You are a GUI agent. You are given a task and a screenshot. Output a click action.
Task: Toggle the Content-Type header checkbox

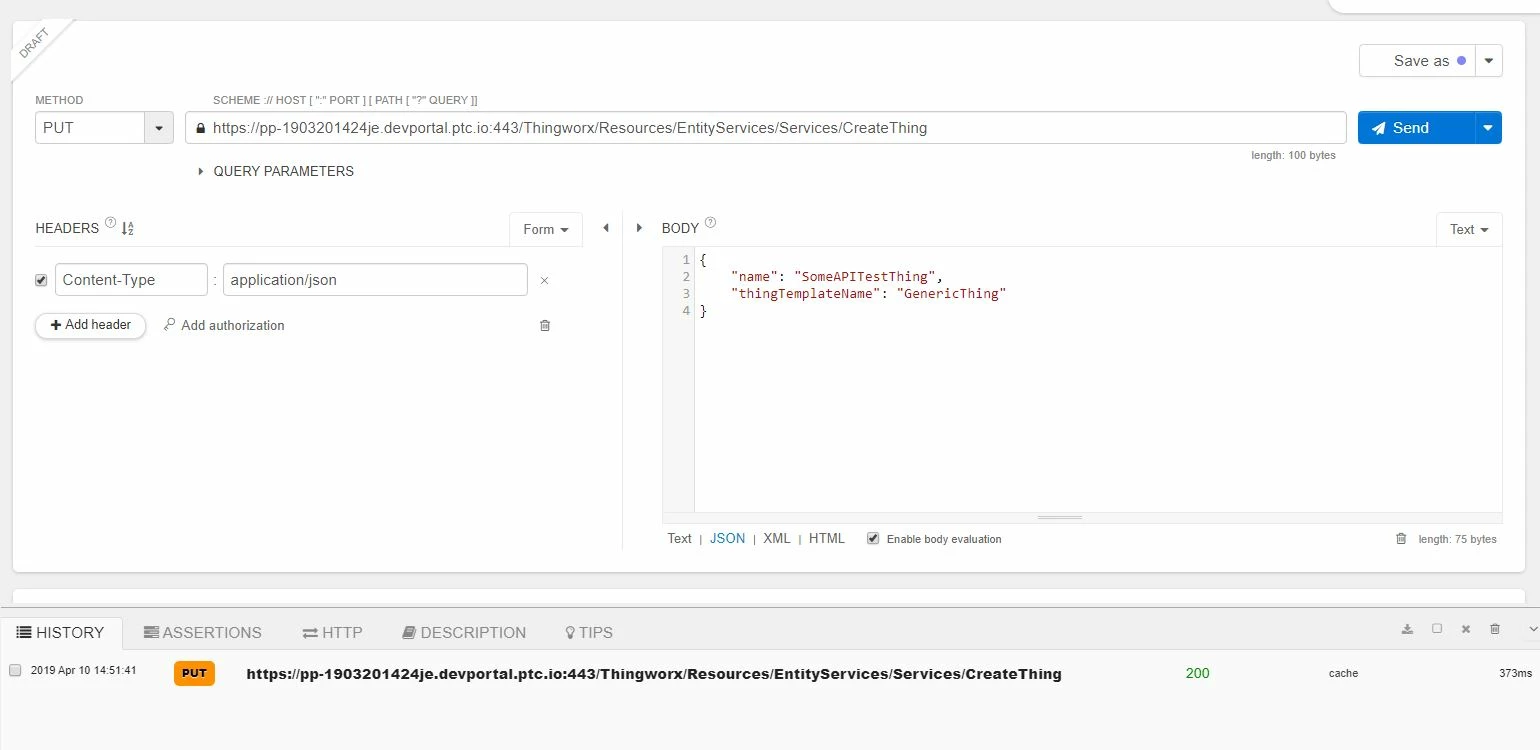coord(41,280)
